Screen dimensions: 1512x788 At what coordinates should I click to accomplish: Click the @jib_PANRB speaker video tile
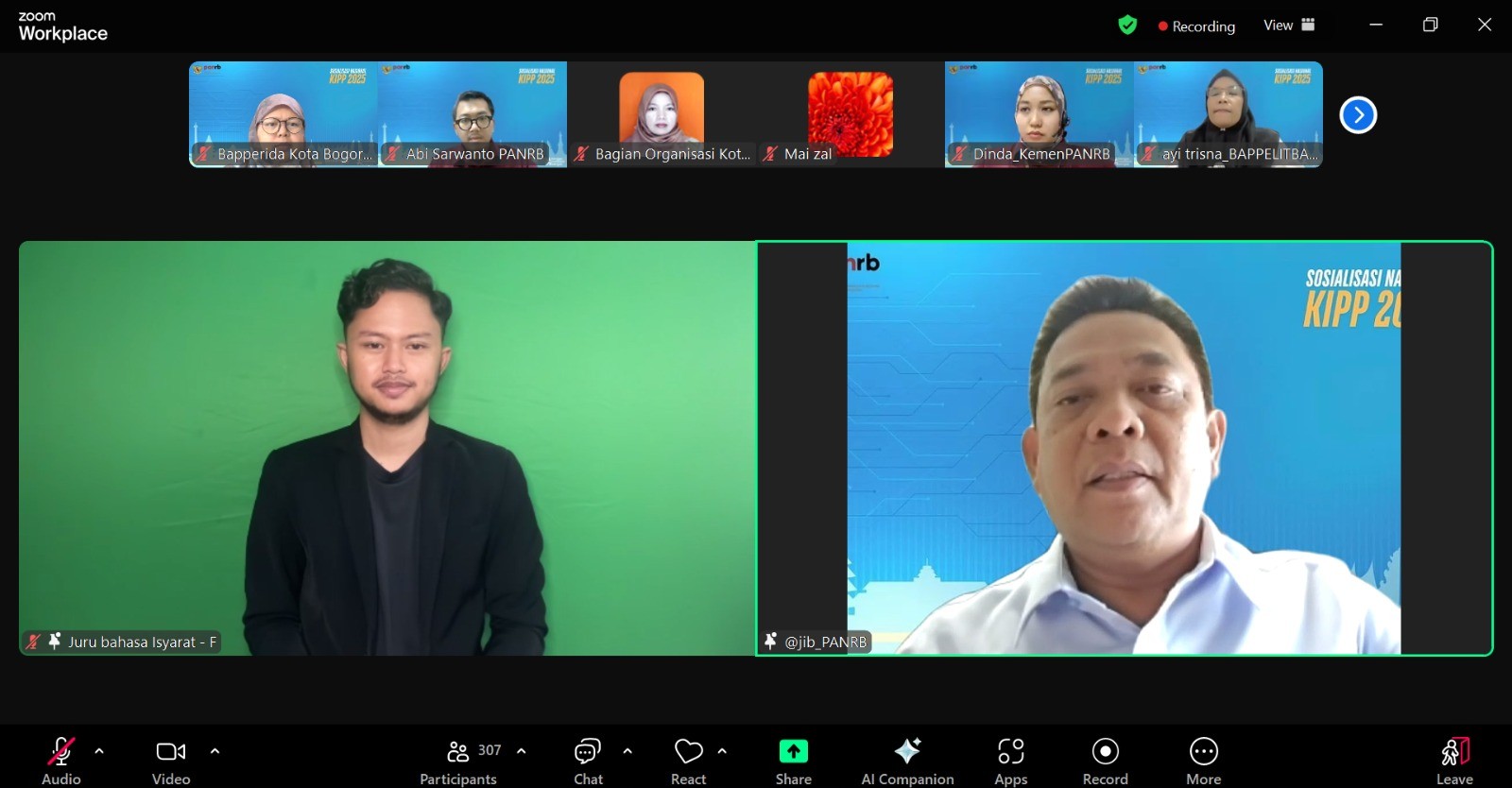[x=1125, y=448]
